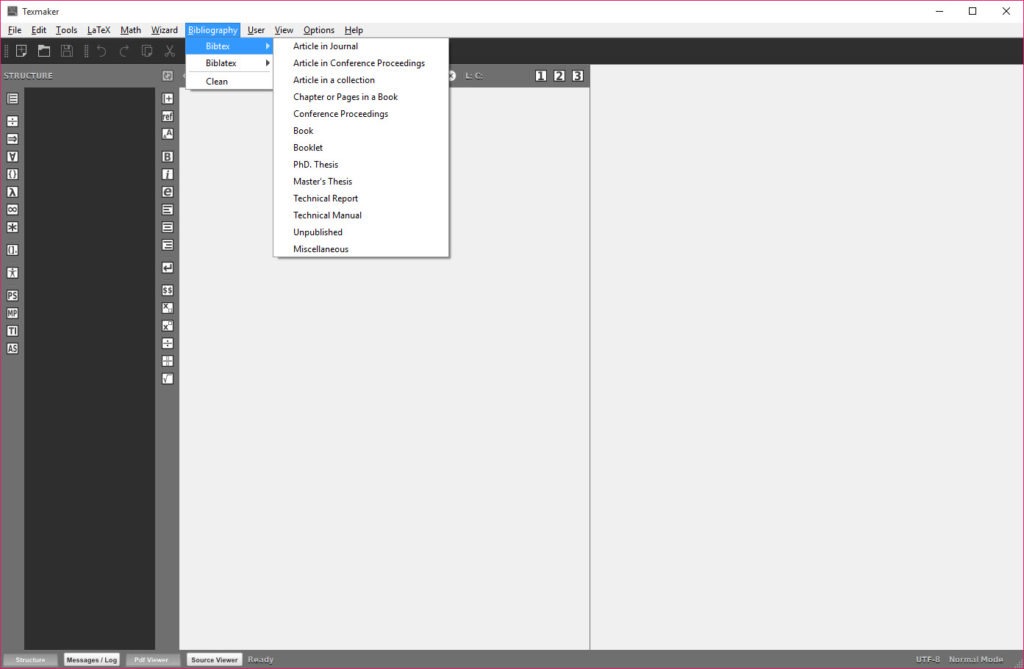1024x669 pixels.
Task: Open the LaTeX menu
Action: point(99,30)
